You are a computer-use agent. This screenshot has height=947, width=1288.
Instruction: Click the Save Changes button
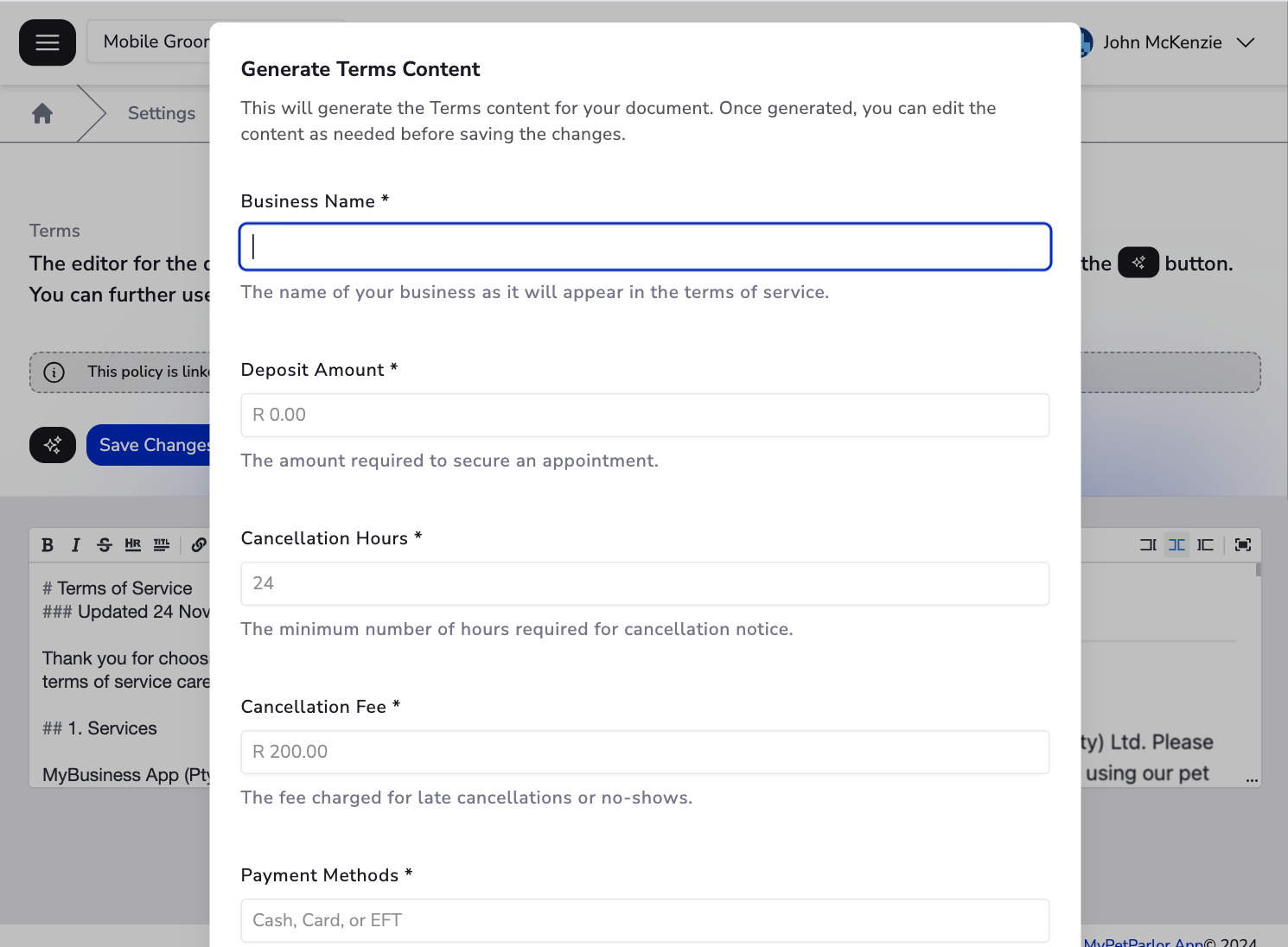[x=158, y=445]
